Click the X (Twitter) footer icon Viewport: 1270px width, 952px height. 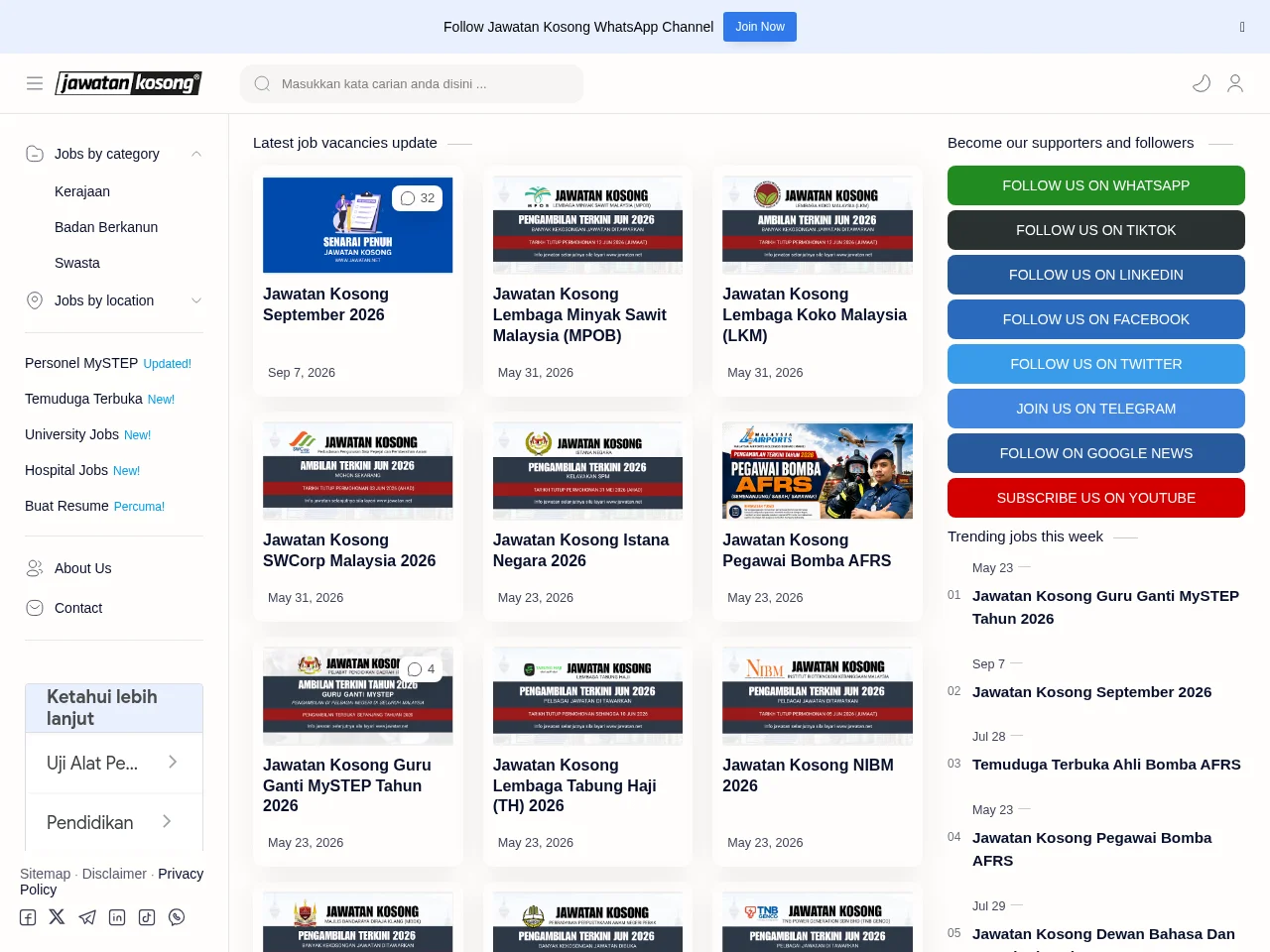57,917
